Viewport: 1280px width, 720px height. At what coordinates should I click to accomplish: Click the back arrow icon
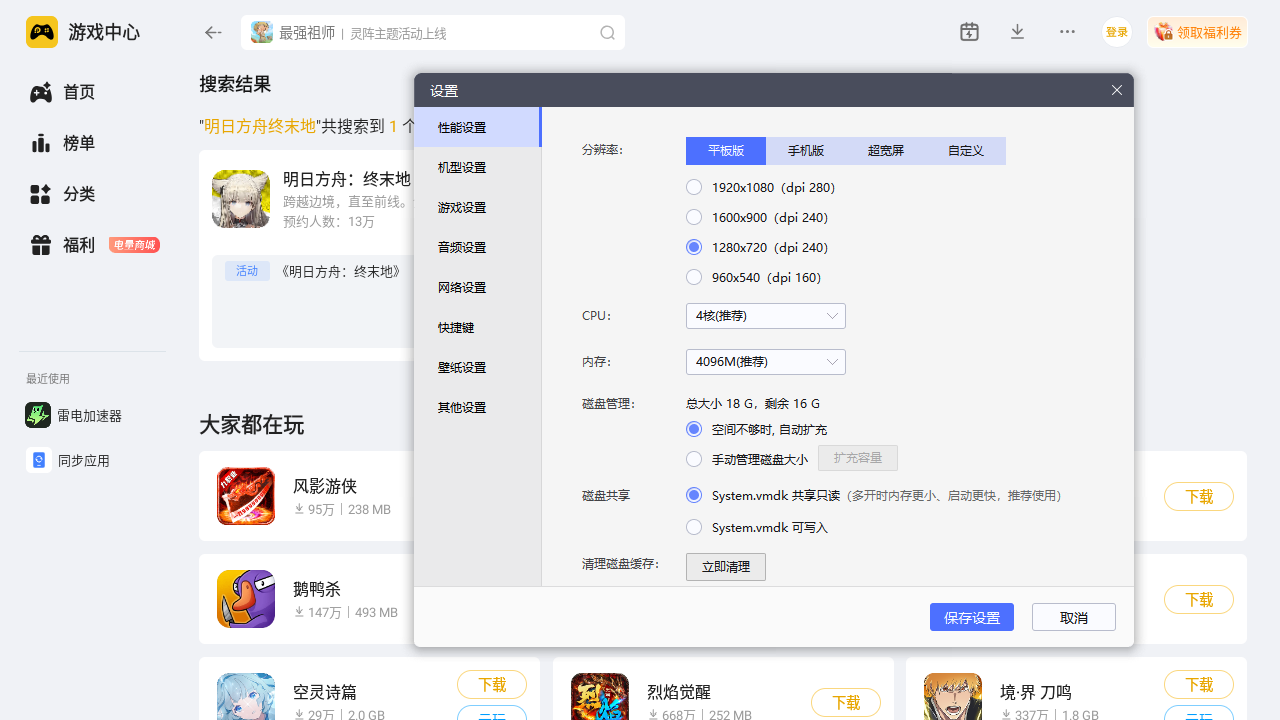click(213, 33)
